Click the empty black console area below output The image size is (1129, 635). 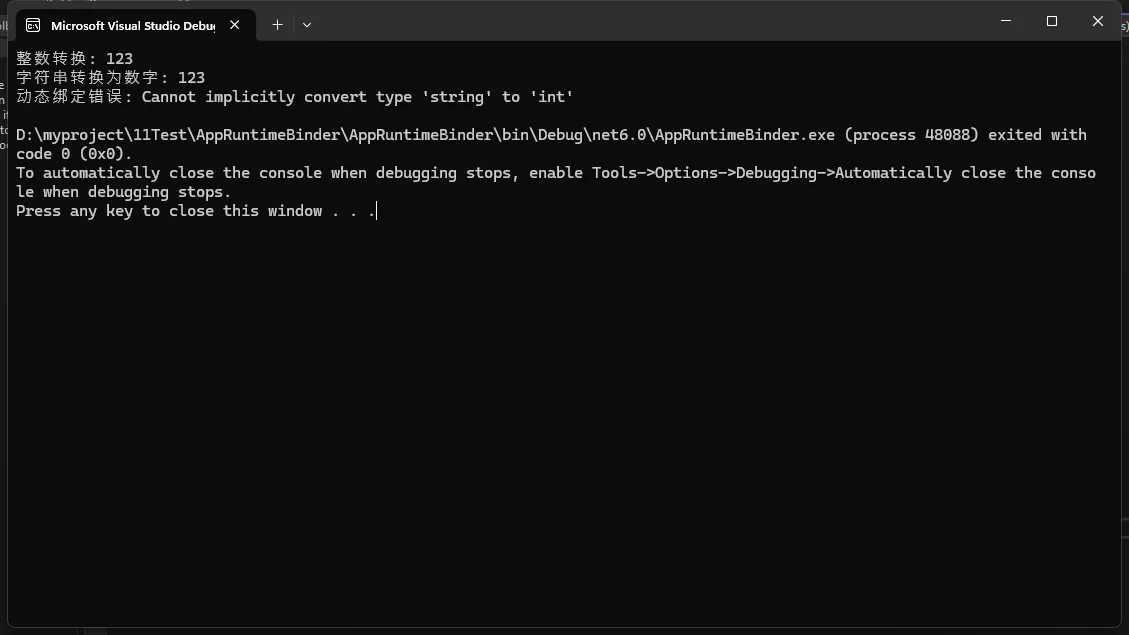[560, 420]
